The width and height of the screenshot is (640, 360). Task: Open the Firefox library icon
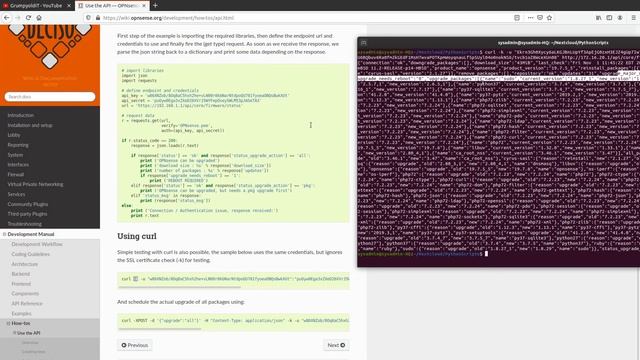(598, 18)
